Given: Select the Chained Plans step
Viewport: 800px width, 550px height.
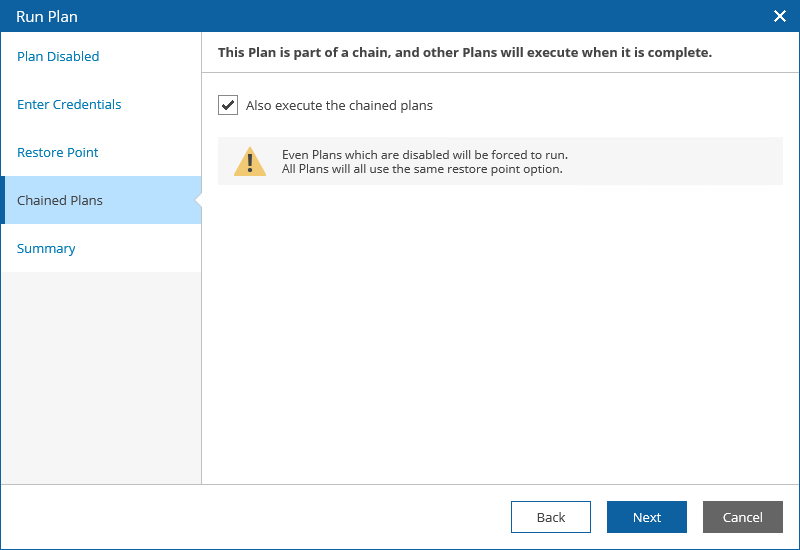Looking at the screenshot, I should click(60, 201).
